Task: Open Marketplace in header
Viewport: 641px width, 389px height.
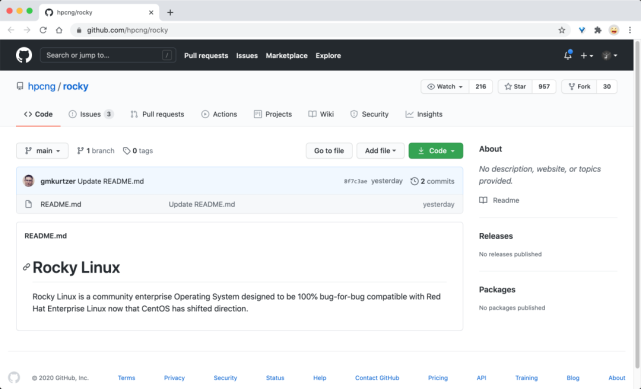Action: [287, 56]
